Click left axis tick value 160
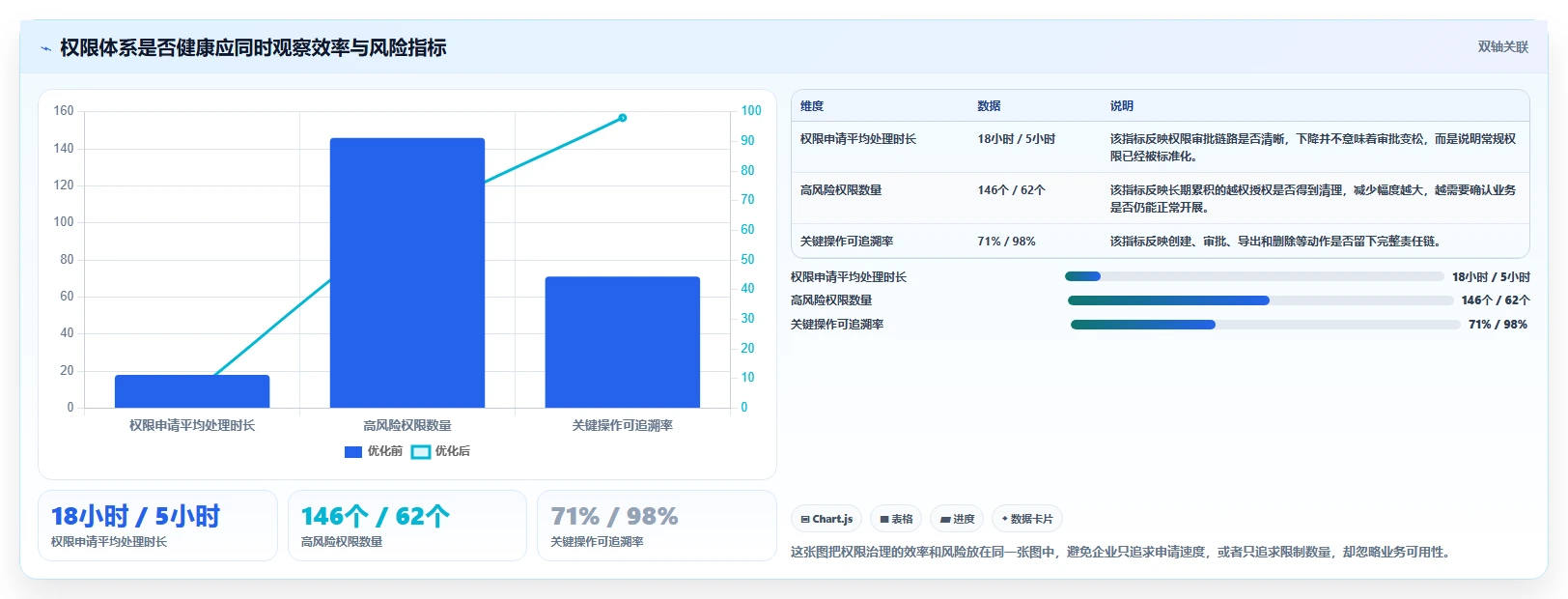Screen dimensions: 1568x599 [x=64, y=111]
